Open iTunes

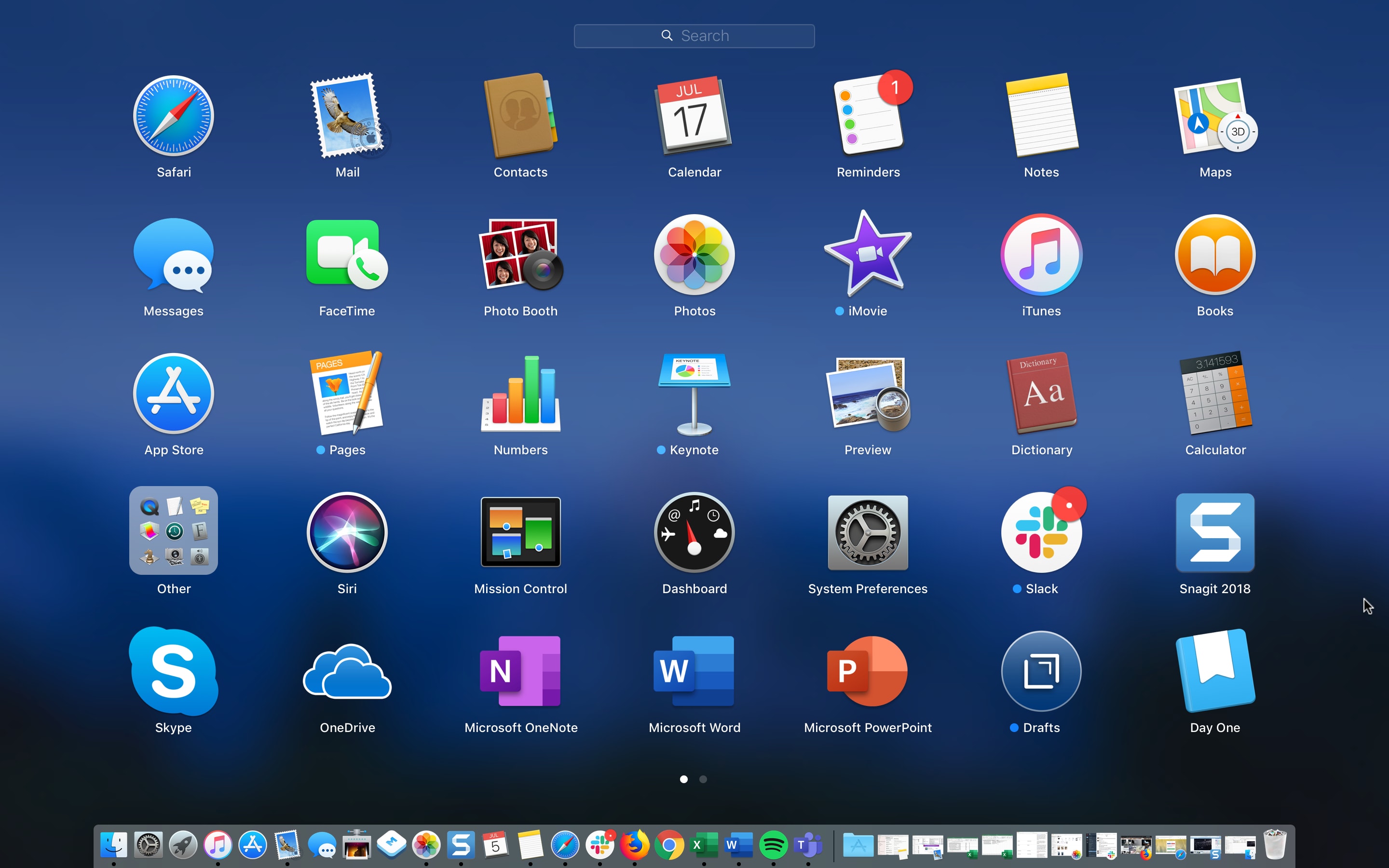pos(1041,256)
